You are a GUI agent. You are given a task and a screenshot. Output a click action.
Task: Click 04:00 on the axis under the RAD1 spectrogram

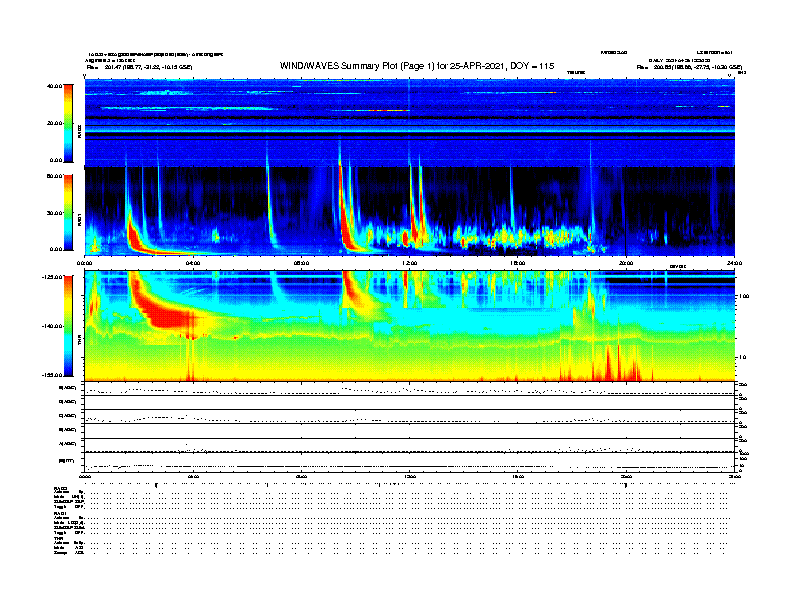click(x=193, y=263)
